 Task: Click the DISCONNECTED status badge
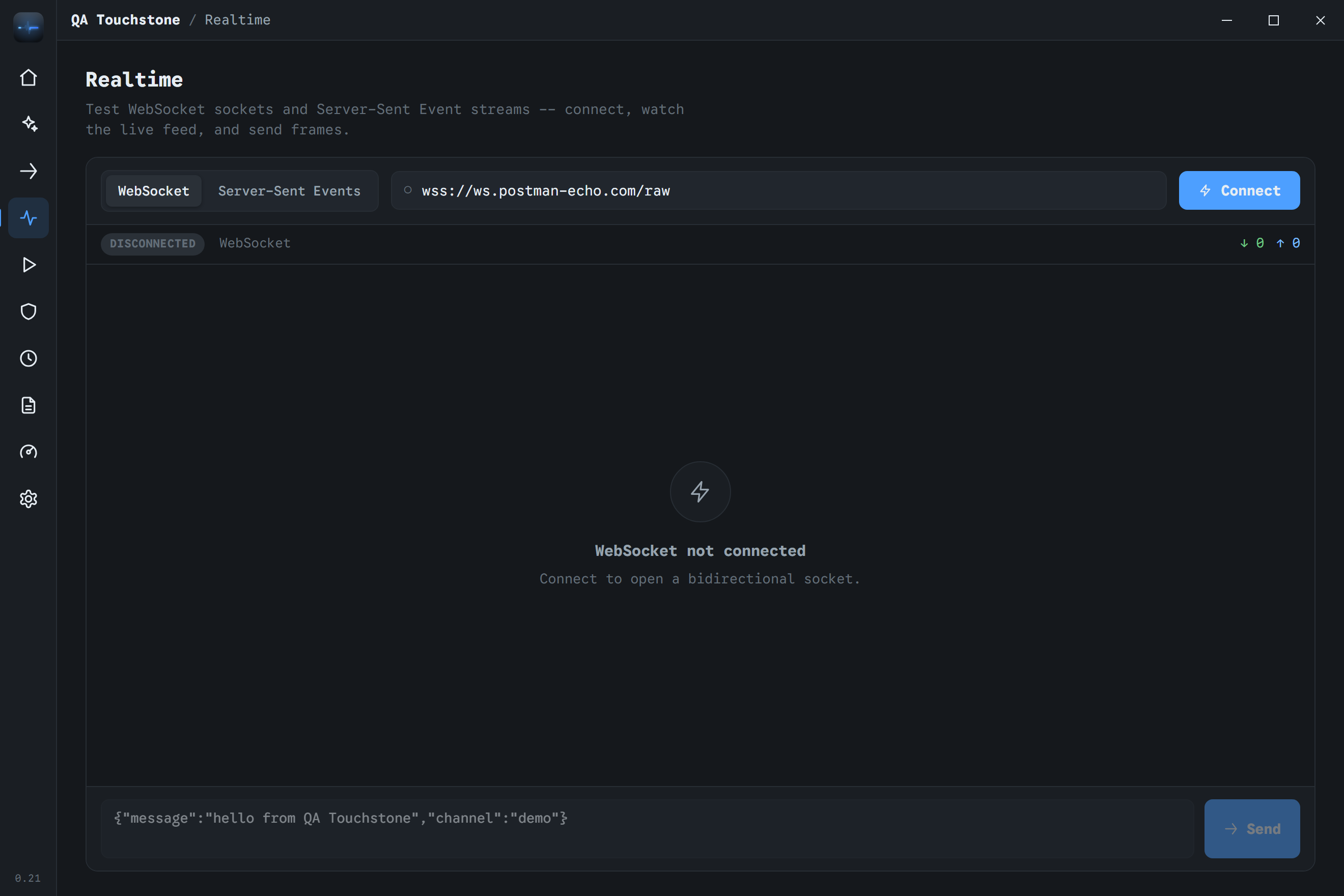[x=153, y=243]
